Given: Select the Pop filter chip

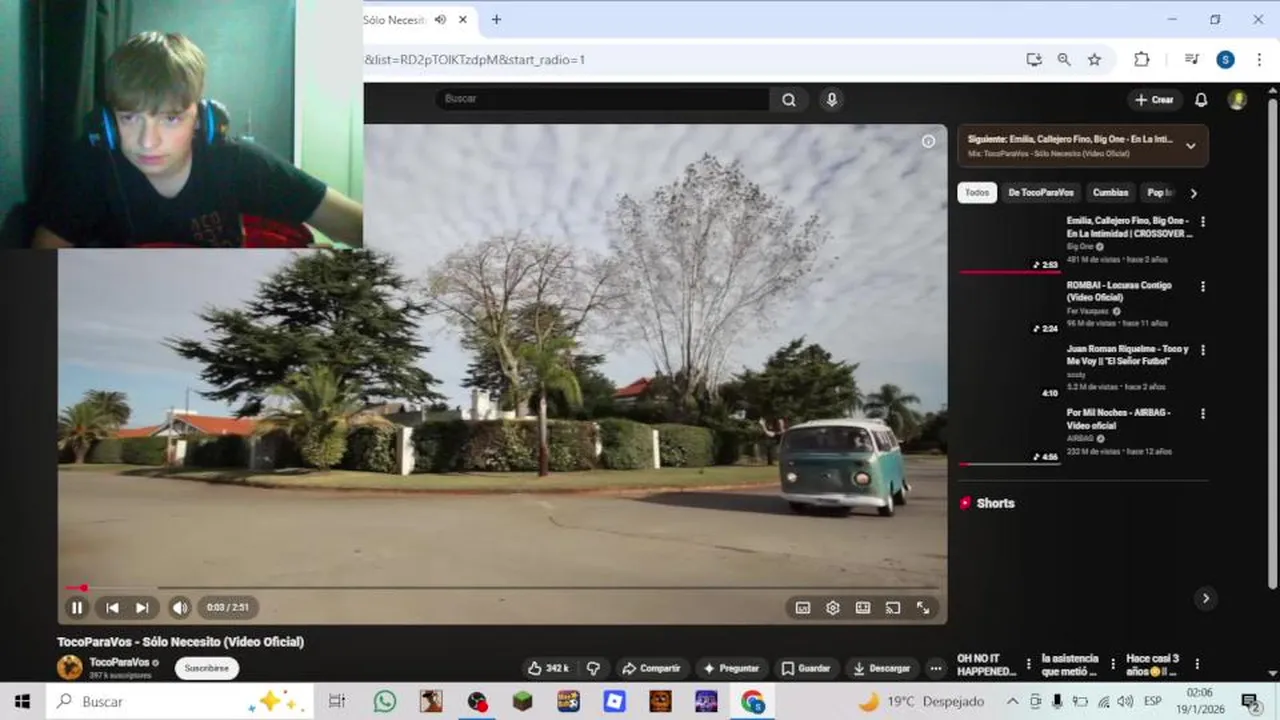Looking at the screenshot, I should pos(1158,193).
